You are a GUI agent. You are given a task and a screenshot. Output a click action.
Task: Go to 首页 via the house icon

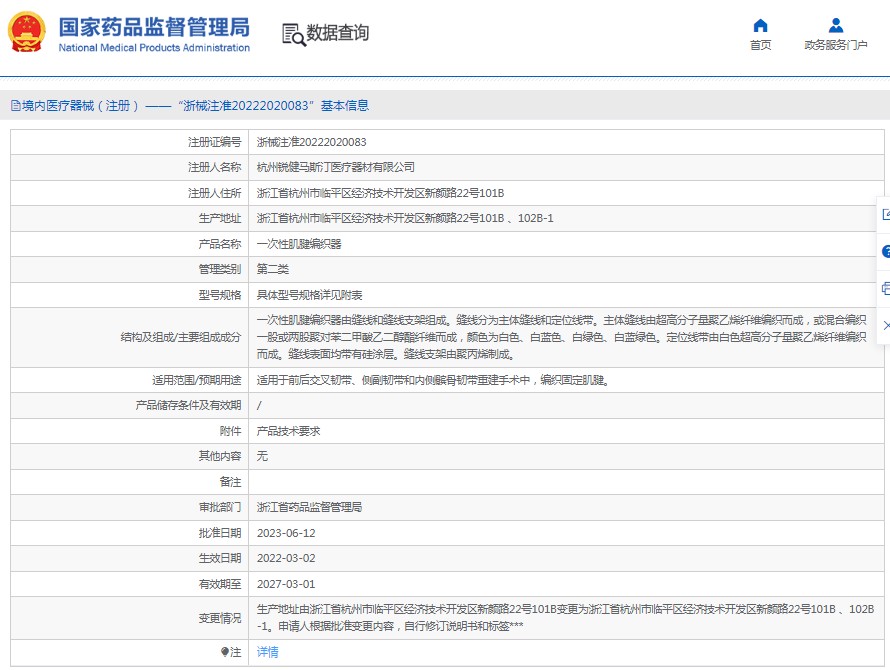pyautogui.click(x=760, y=26)
